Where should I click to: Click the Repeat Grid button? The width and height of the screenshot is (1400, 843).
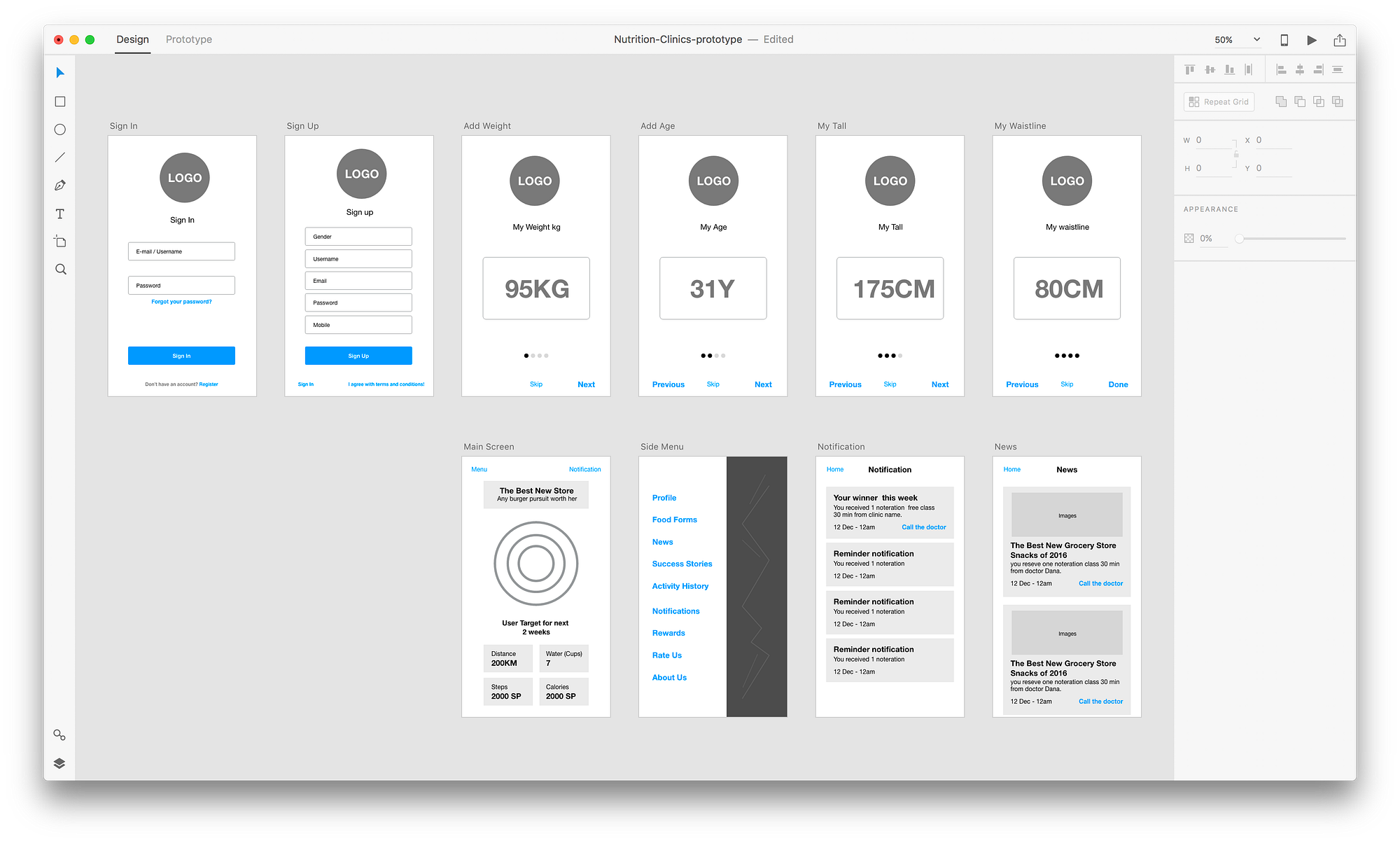[1219, 102]
